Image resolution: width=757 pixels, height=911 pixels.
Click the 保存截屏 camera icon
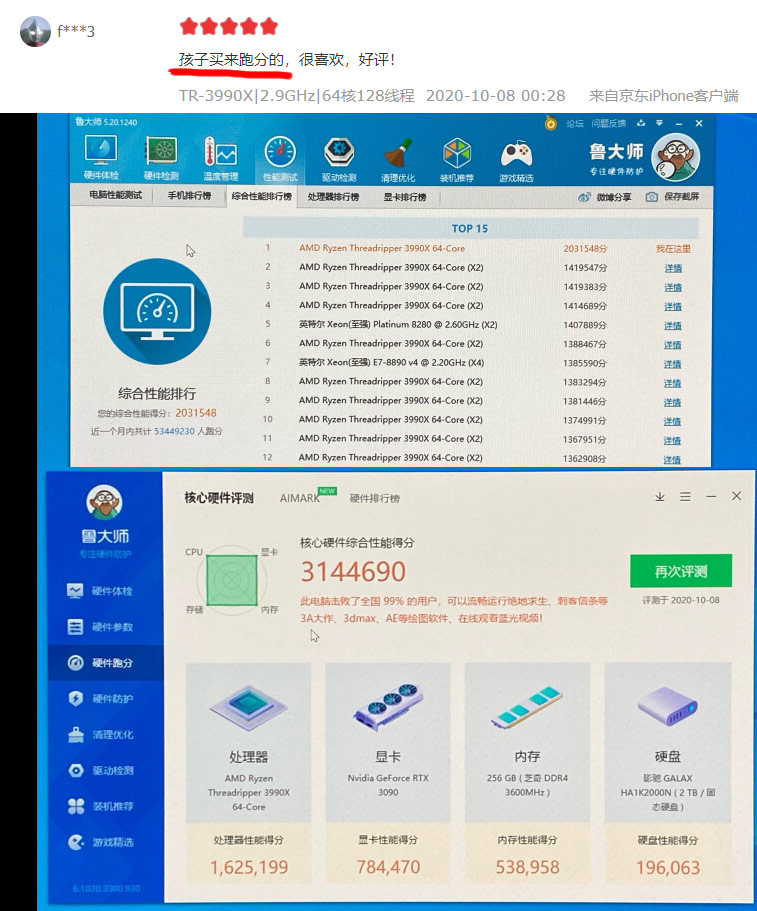click(652, 197)
